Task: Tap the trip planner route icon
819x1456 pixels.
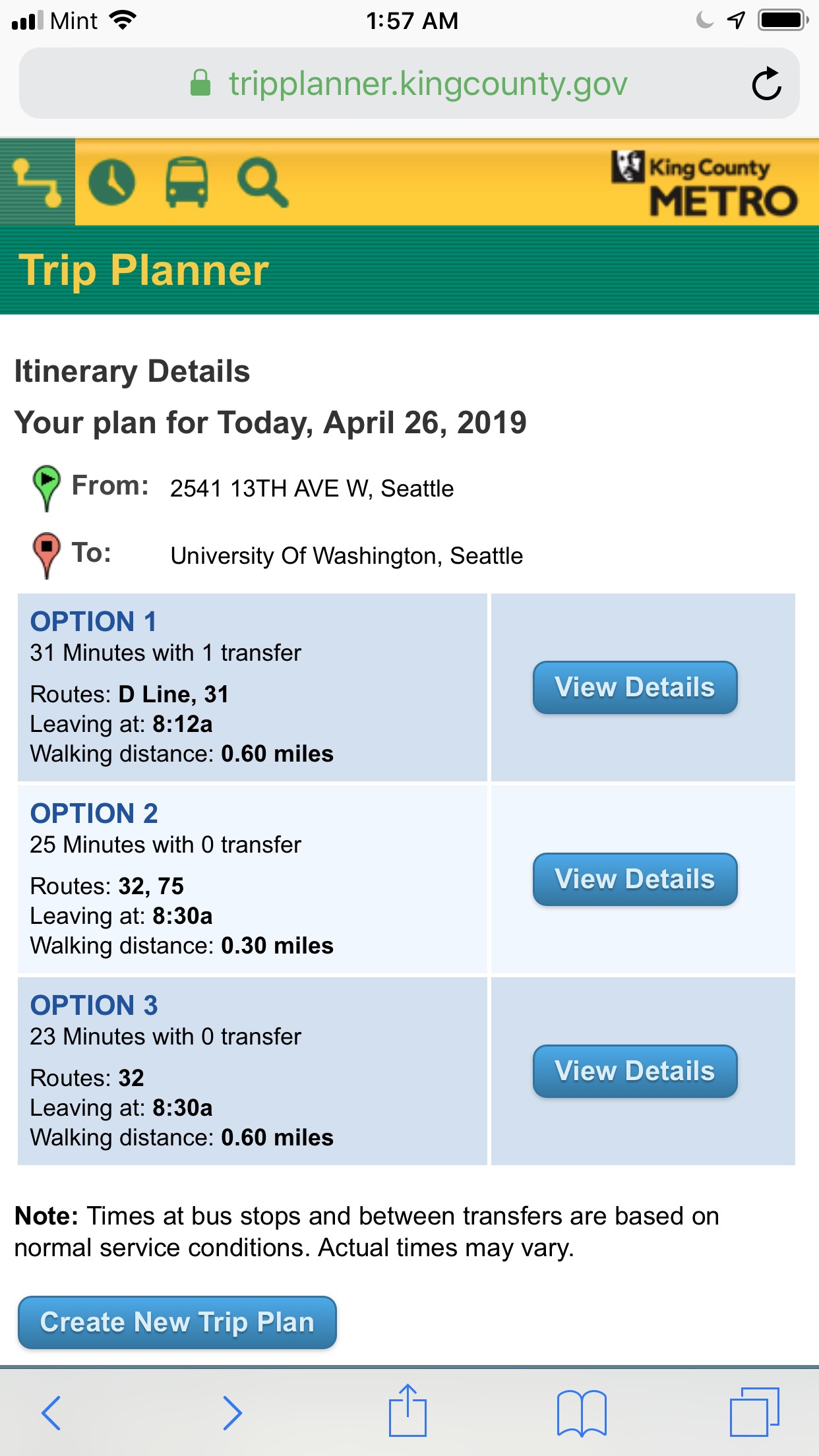Action: pyautogui.click(x=37, y=183)
